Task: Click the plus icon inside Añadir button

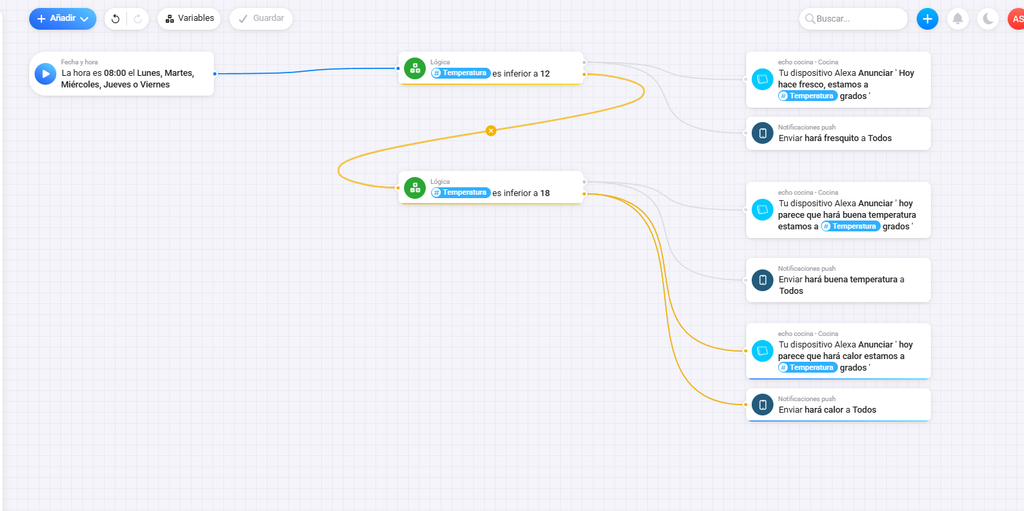Action: (41, 19)
